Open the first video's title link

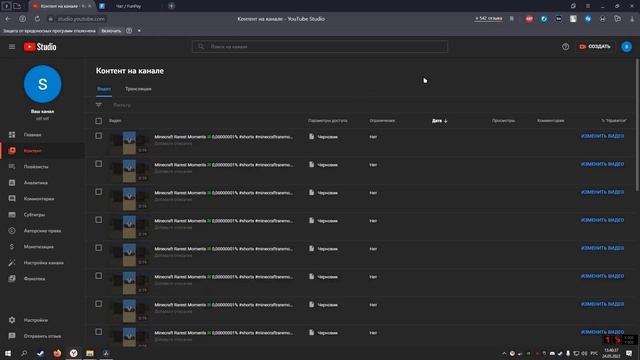[224, 137]
